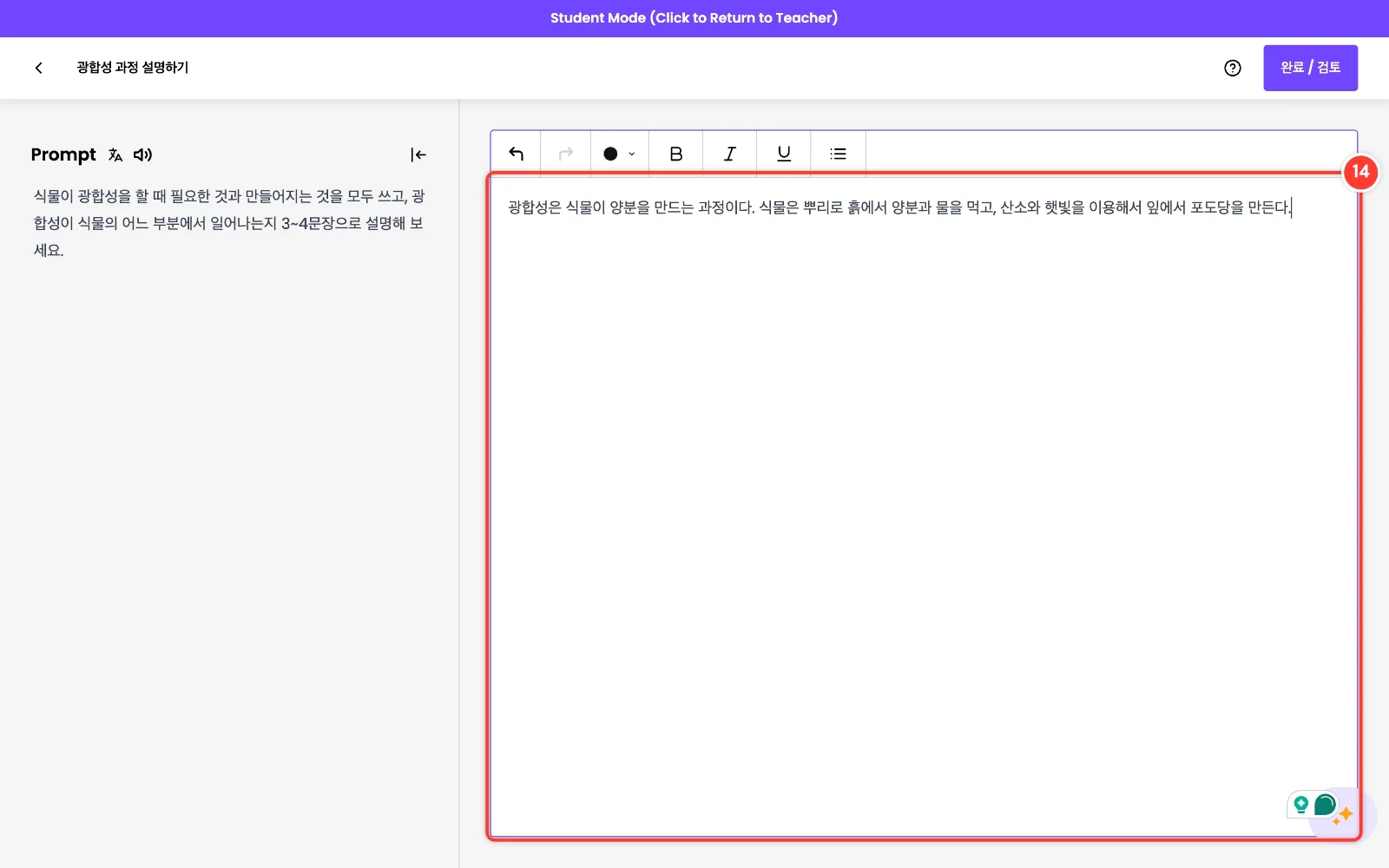
Task: Click the red 14 annotation badge
Action: pos(1360,172)
